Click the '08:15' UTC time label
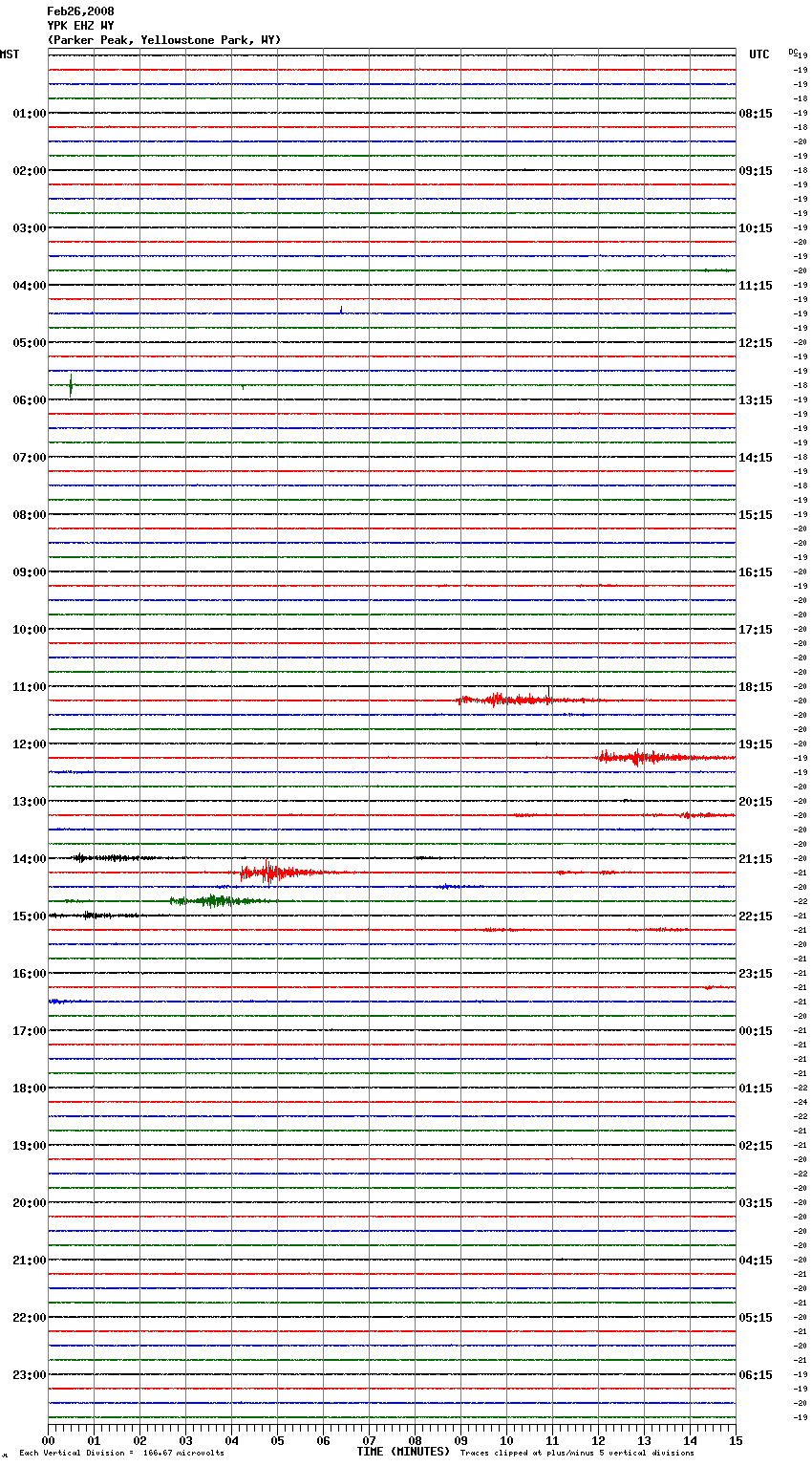Image resolution: width=812 pixels, height=1466 pixels. (x=756, y=114)
